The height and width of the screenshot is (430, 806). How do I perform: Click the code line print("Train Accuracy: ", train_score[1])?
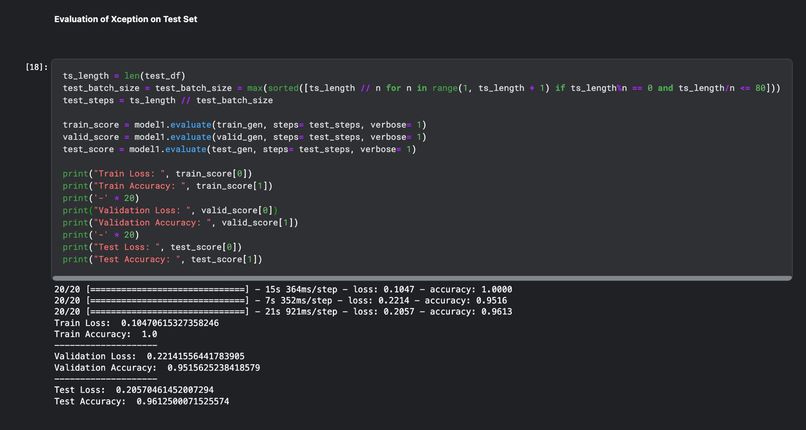point(168,186)
